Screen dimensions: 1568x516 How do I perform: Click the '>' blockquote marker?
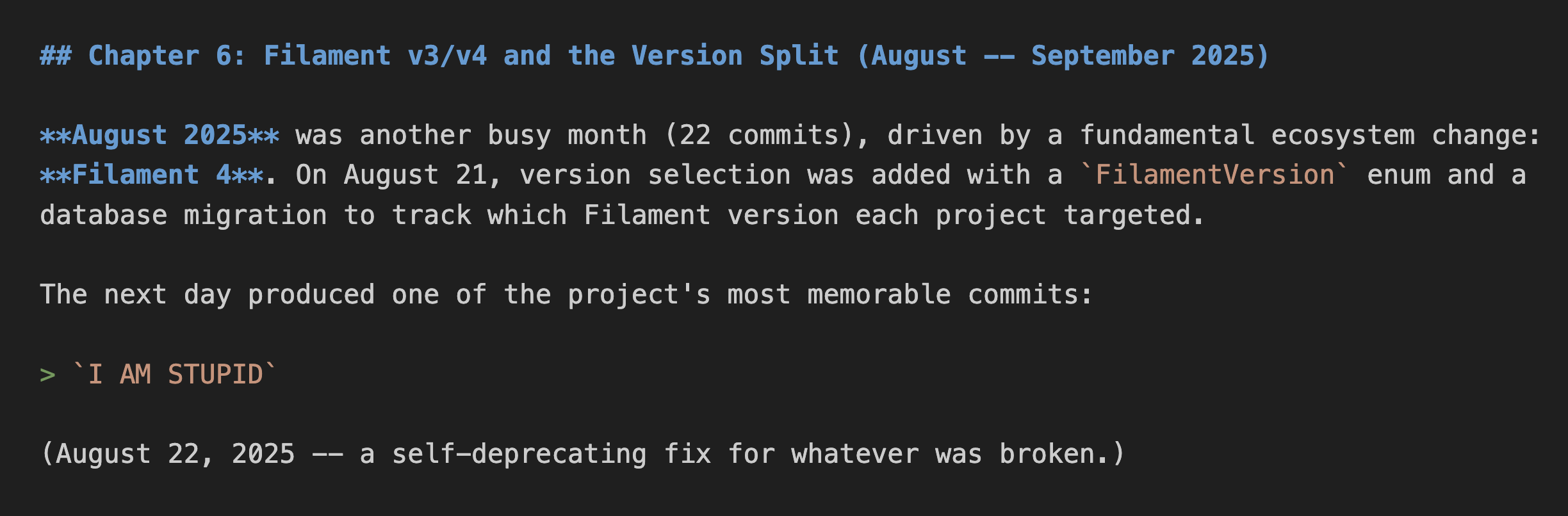[47, 375]
